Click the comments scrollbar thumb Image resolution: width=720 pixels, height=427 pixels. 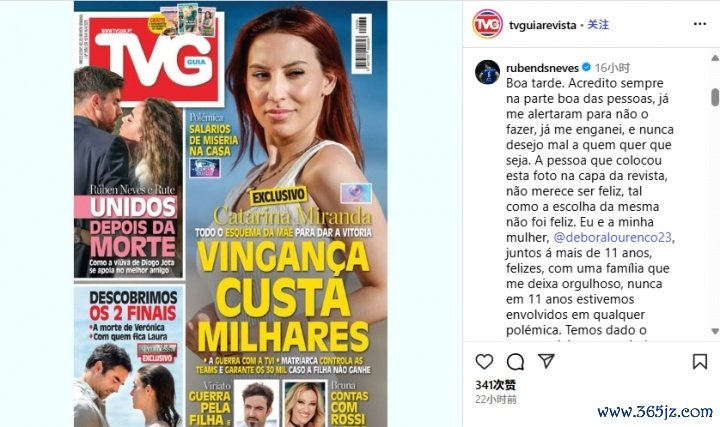(x=715, y=97)
